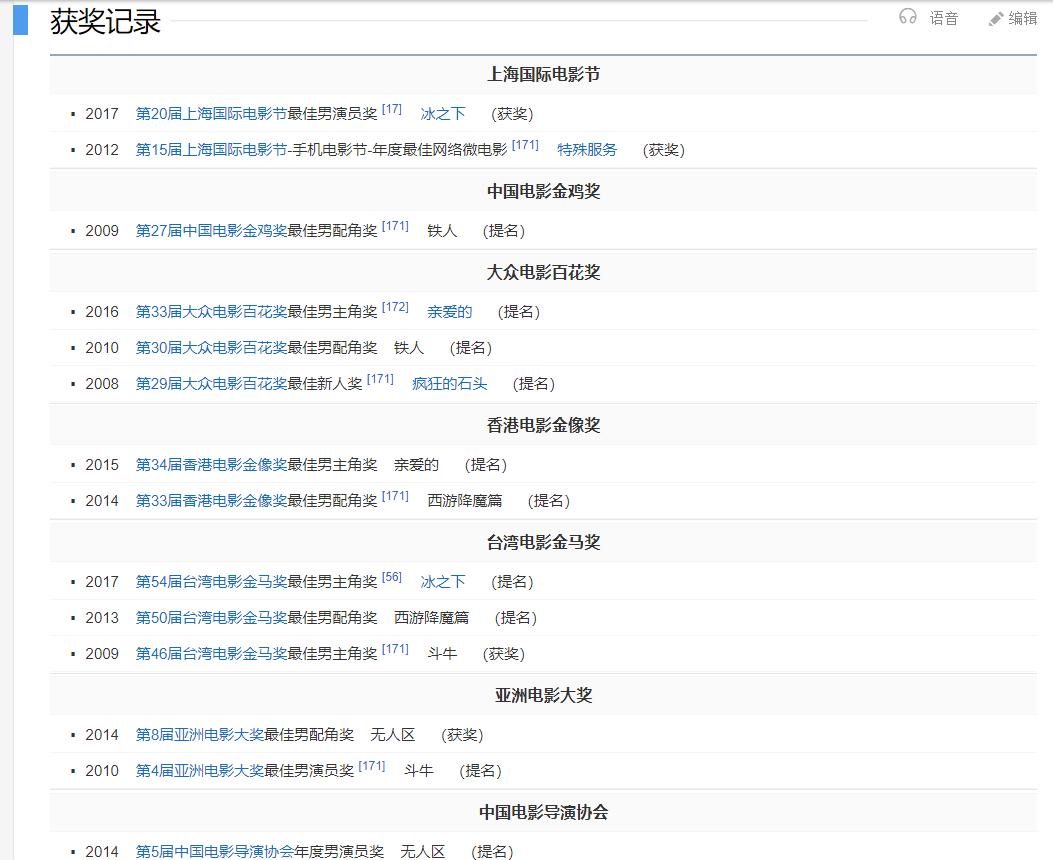This screenshot has height=860, width=1053.
Task: Open the 特殊服务 micro-film link
Action: pyautogui.click(x=585, y=150)
